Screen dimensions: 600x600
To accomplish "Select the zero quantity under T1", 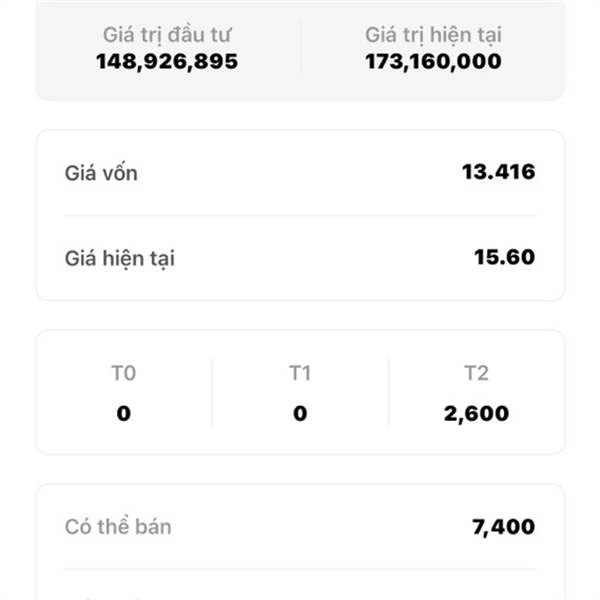I will coord(300,413).
